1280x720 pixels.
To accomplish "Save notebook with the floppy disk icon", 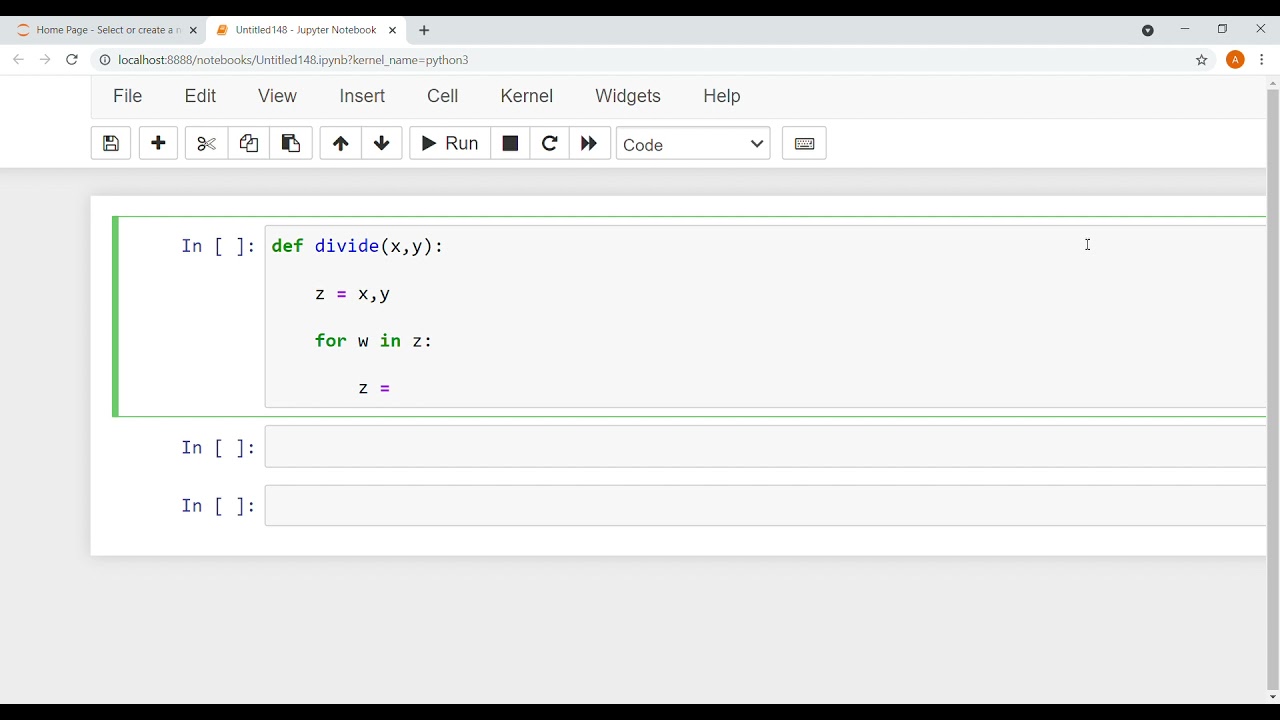I will pos(111,144).
